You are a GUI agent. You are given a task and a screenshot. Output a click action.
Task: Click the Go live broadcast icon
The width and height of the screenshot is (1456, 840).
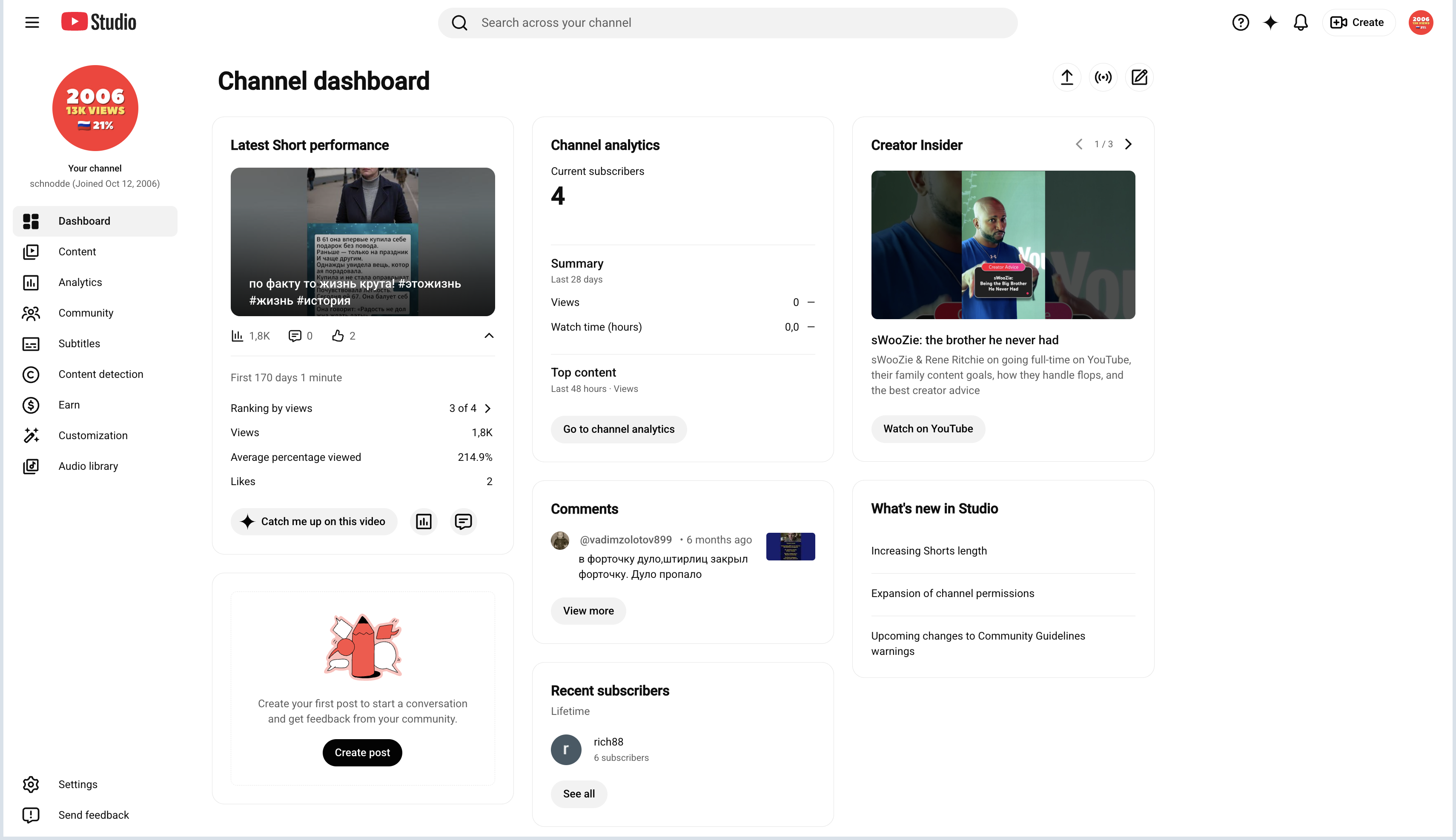coord(1103,77)
